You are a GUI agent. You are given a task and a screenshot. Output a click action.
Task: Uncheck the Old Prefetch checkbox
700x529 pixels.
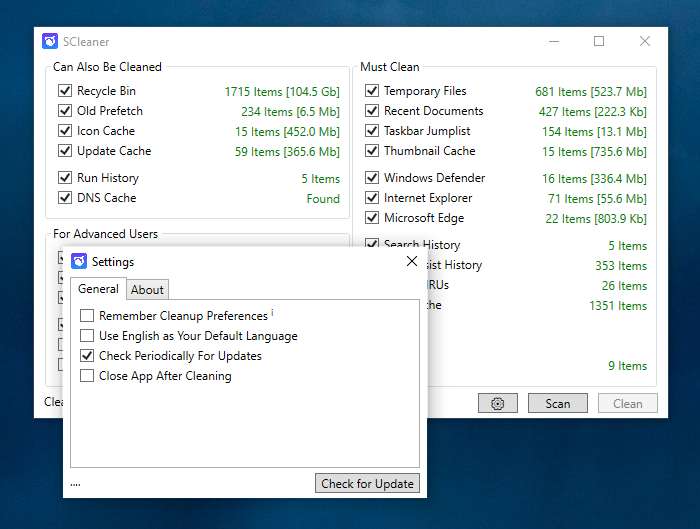pos(65,110)
